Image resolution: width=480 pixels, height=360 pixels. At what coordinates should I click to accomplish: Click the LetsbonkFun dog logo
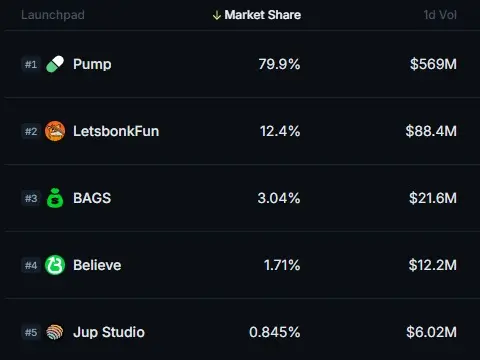pos(55,131)
